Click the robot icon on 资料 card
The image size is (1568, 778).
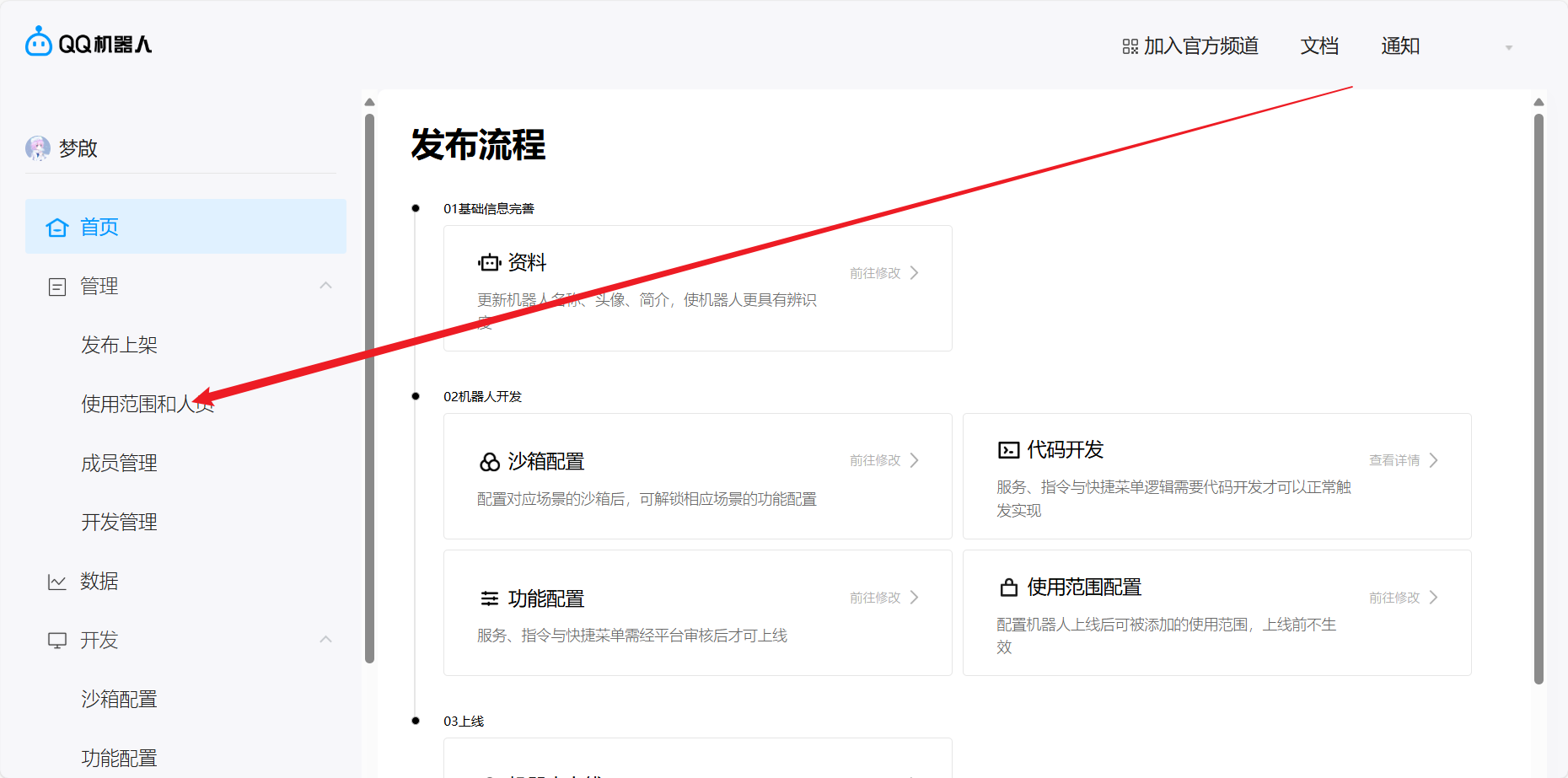[489, 263]
